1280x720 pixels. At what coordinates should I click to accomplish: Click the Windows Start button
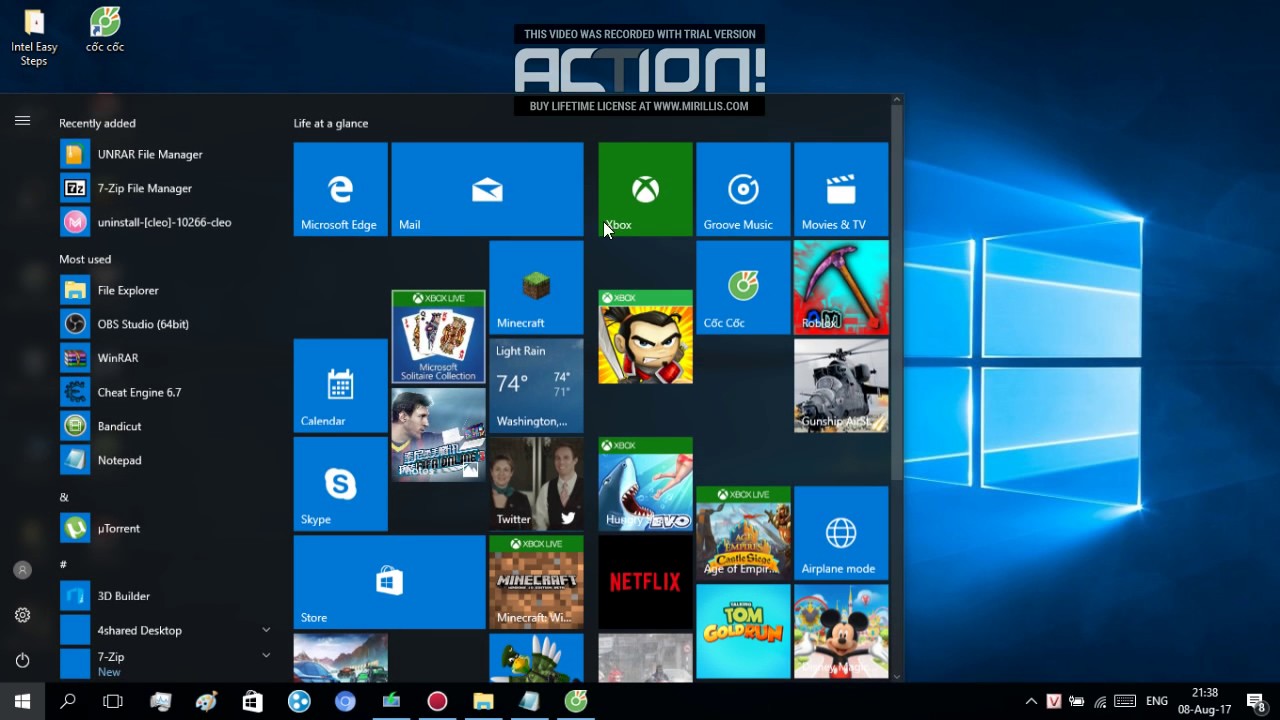click(x=22, y=701)
